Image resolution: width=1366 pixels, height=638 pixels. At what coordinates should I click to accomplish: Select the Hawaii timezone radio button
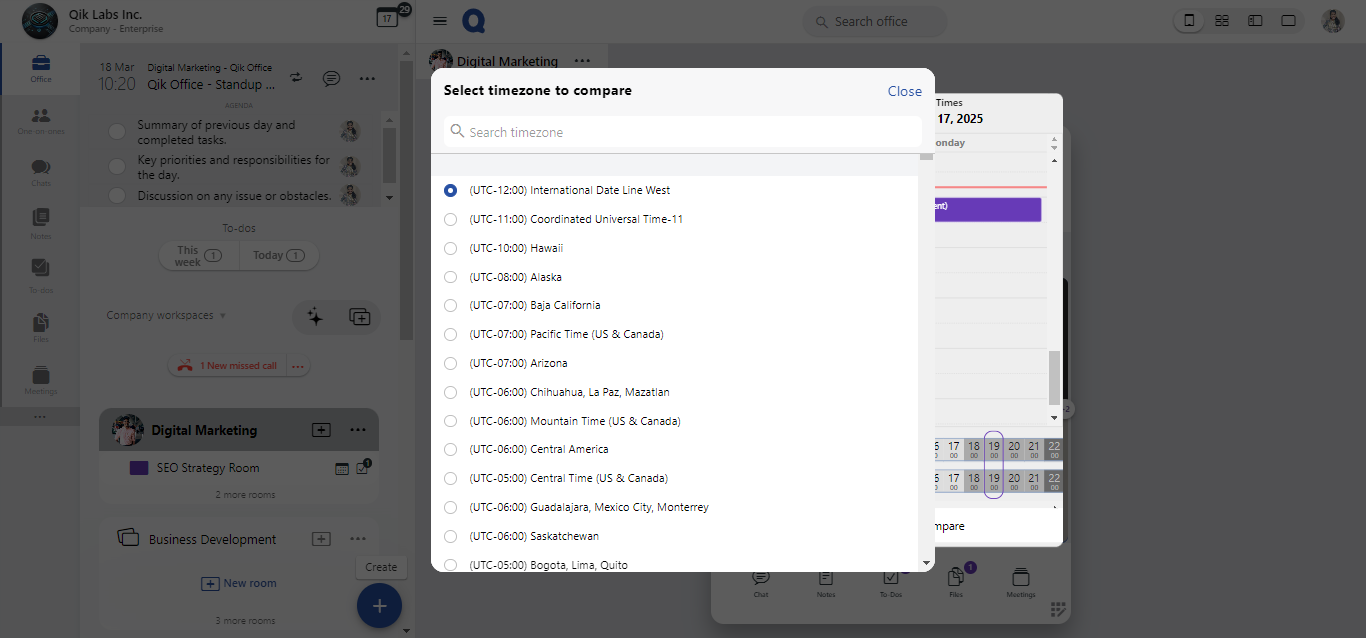(x=450, y=248)
